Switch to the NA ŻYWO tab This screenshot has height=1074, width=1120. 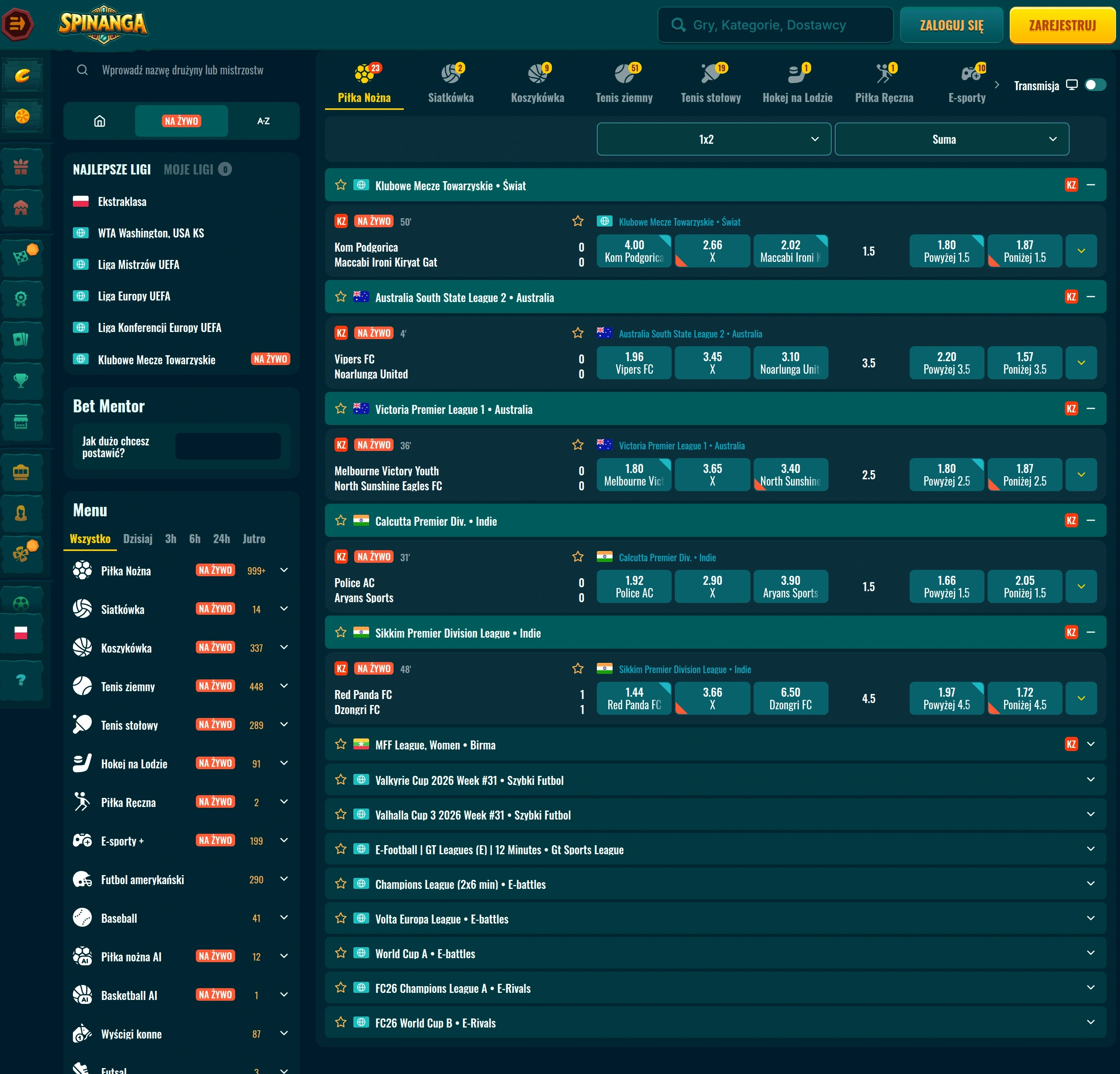[x=181, y=121]
